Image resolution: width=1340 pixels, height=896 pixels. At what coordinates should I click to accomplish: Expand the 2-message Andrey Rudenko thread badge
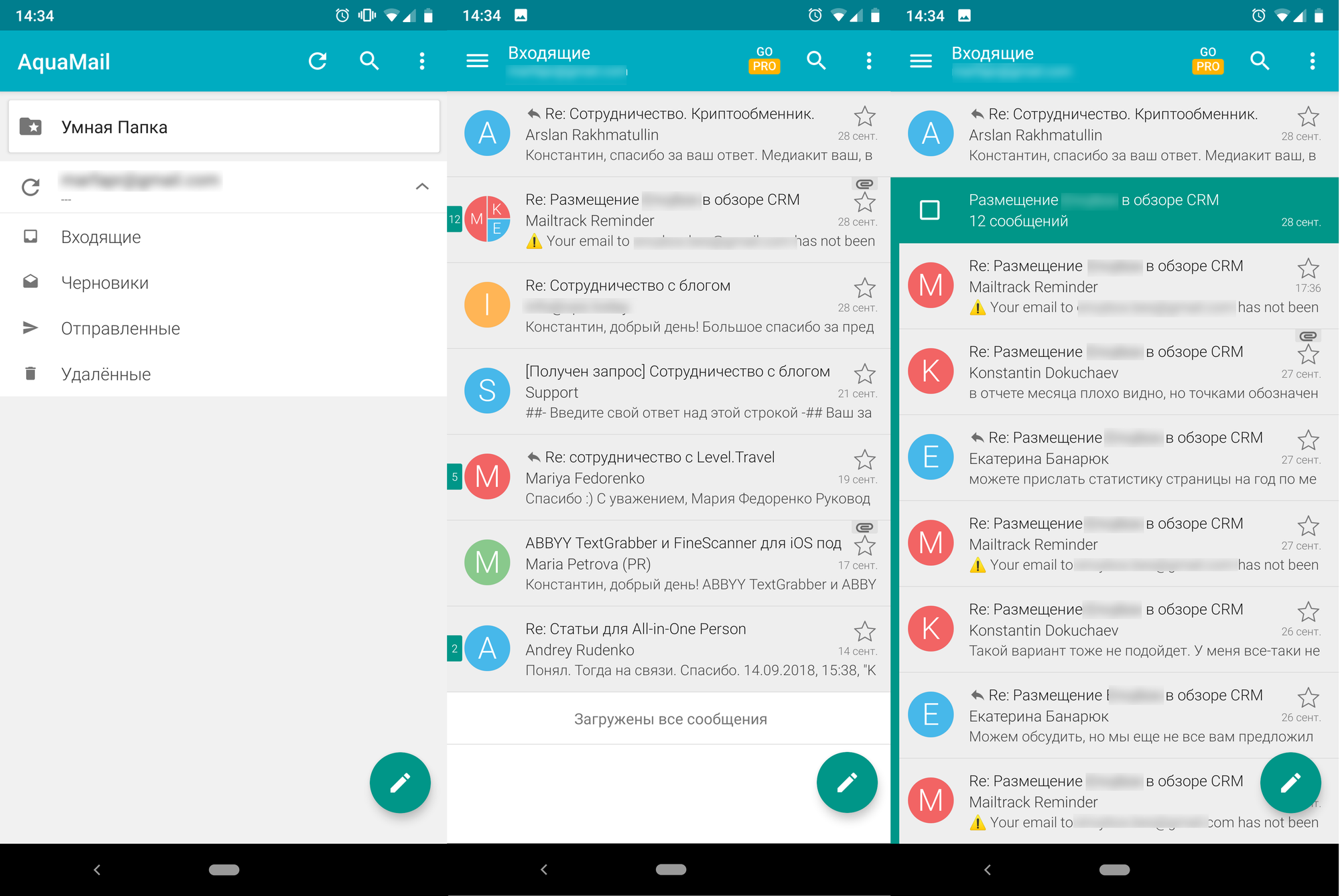455,648
